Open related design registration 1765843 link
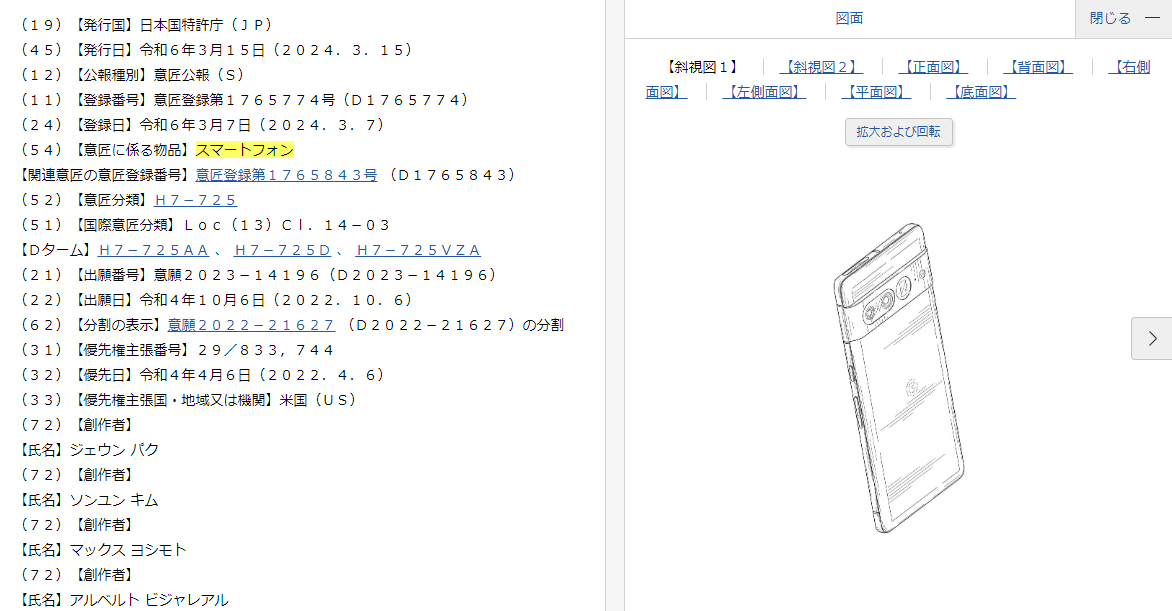The width and height of the screenshot is (1172, 611). (286, 175)
